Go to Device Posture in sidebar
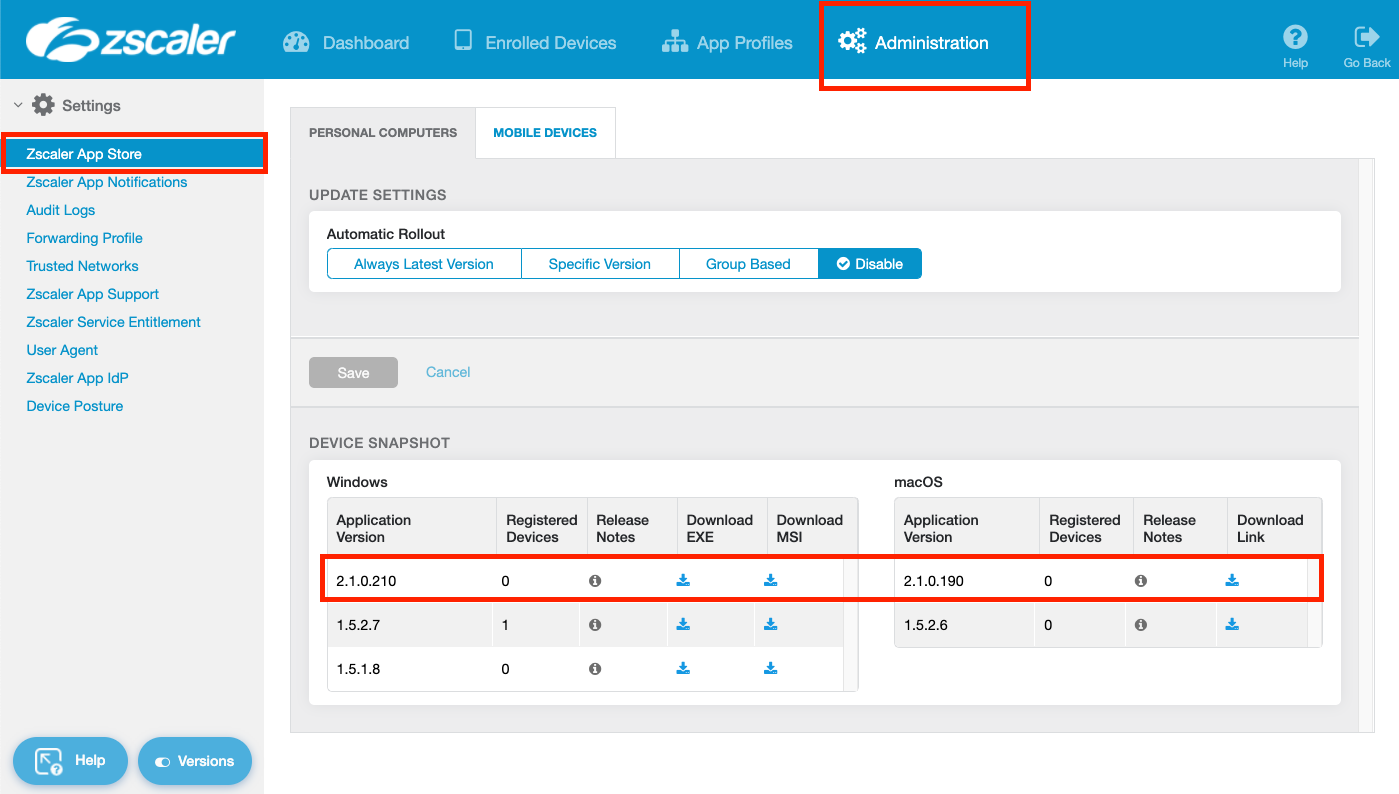The width and height of the screenshot is (1399, 794). pos(75,406)
